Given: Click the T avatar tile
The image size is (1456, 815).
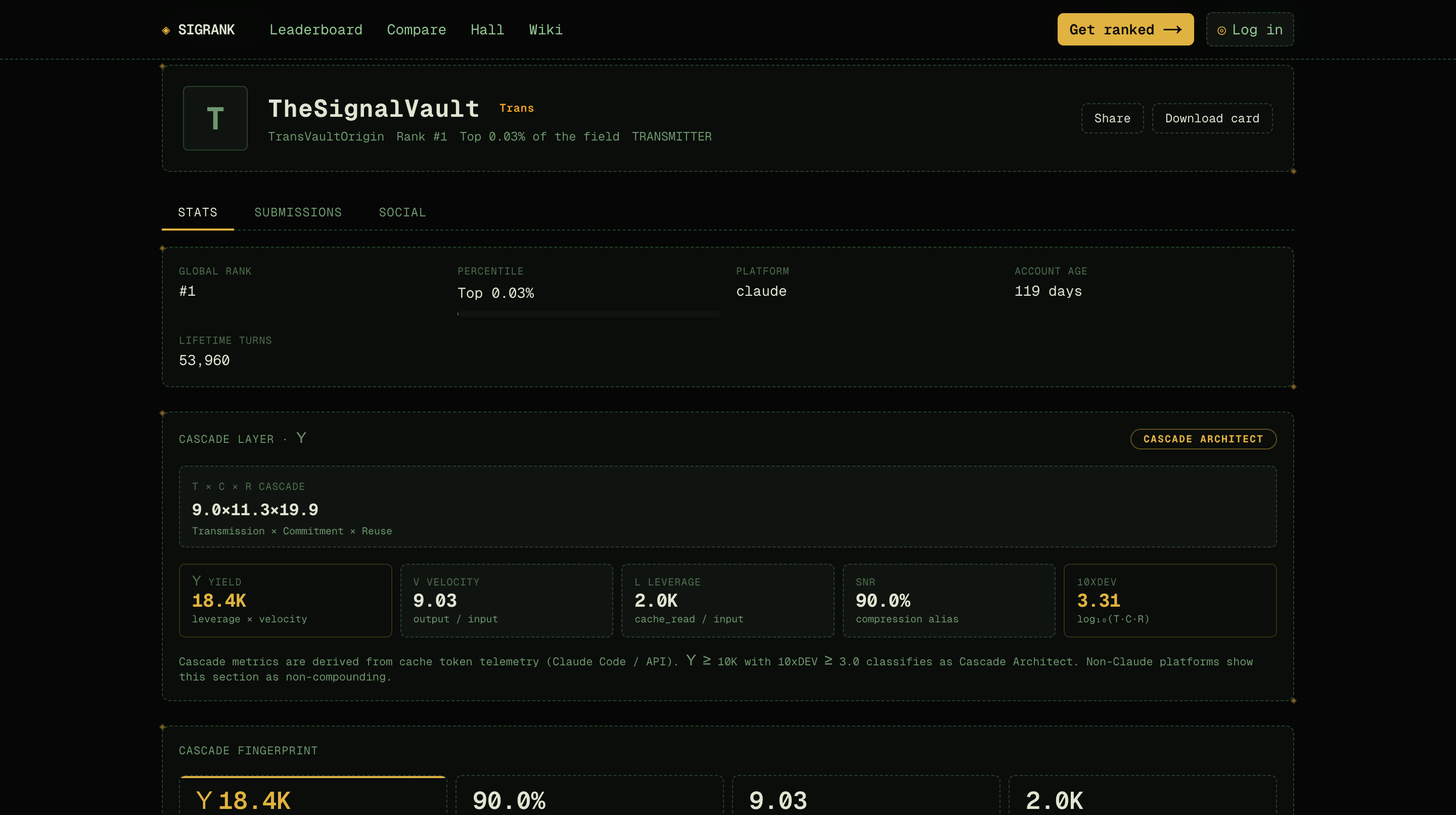Looking at the screenshot, I should (215, 118).
